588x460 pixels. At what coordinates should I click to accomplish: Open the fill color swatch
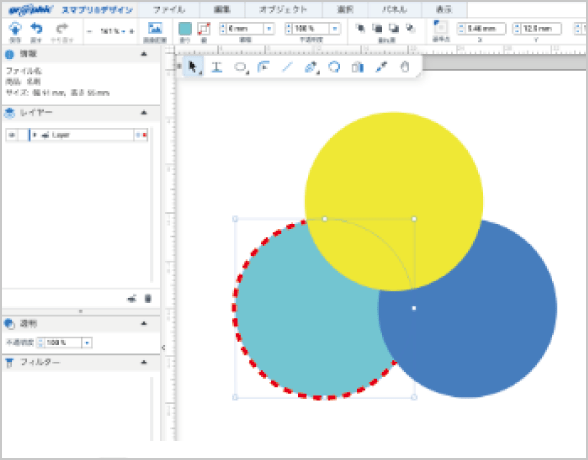tap(185, 29)
